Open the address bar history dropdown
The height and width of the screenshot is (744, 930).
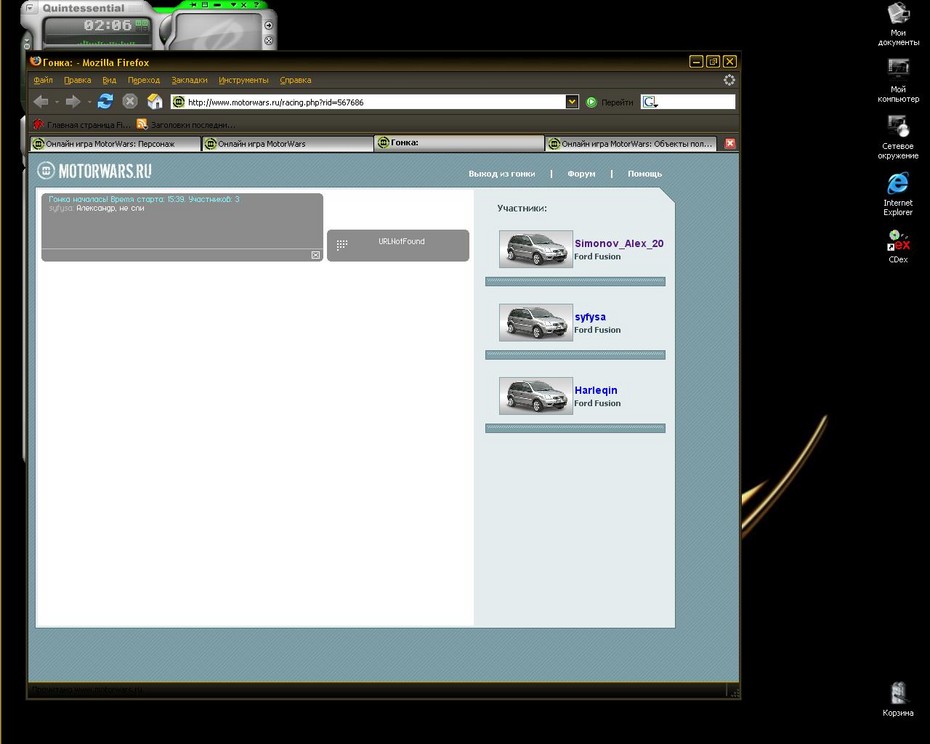click(572, 102)
